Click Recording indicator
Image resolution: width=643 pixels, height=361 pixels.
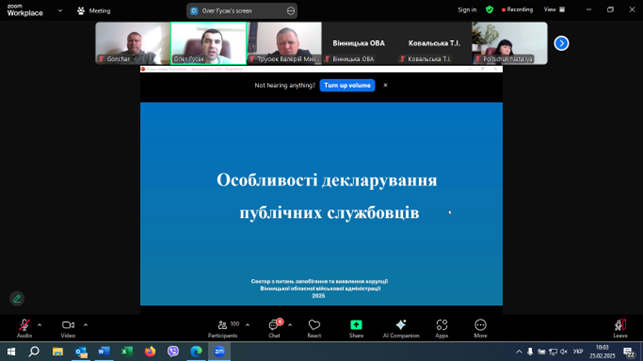click(517, 9)
